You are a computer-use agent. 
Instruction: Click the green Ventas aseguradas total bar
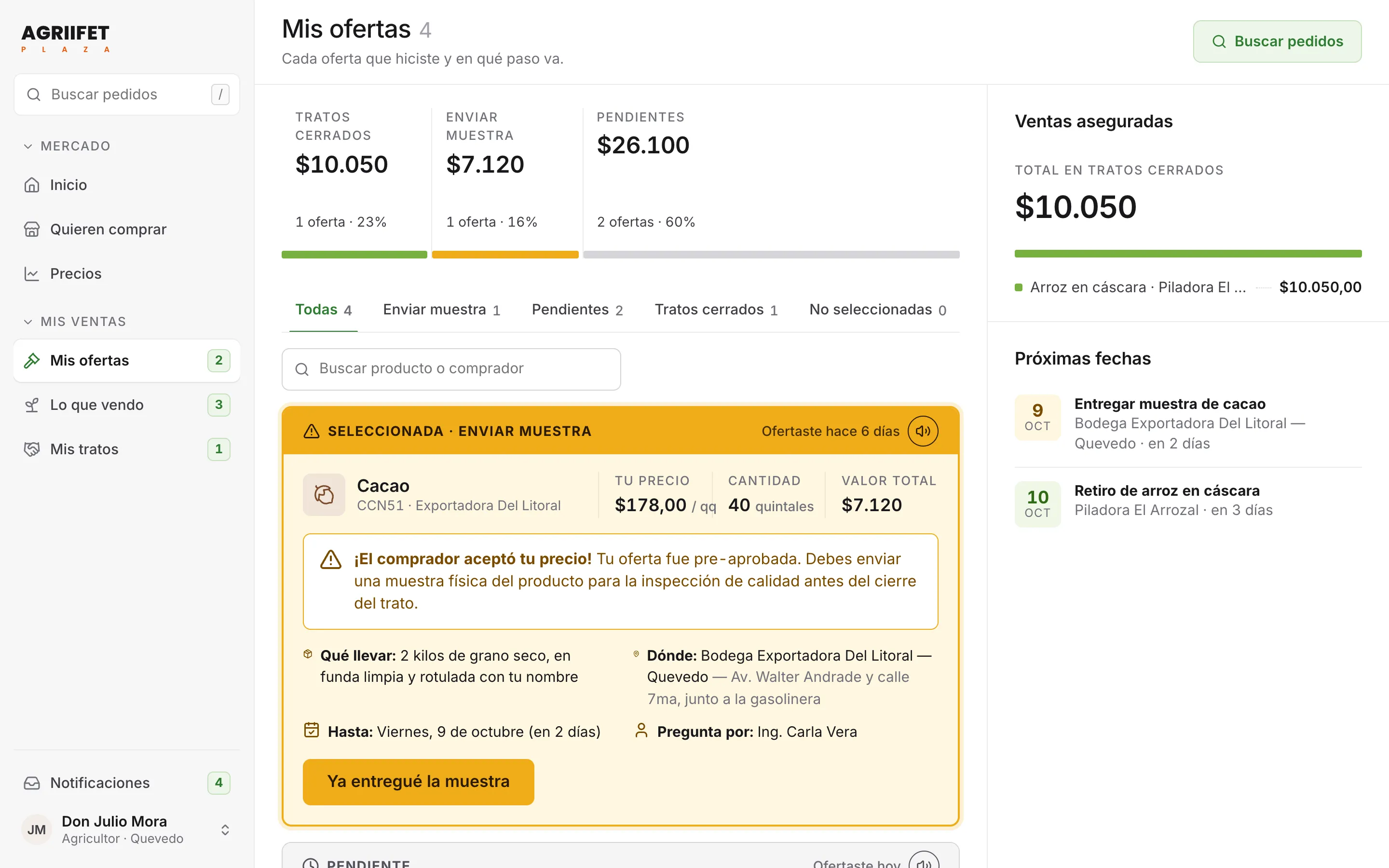(1188, 254)
